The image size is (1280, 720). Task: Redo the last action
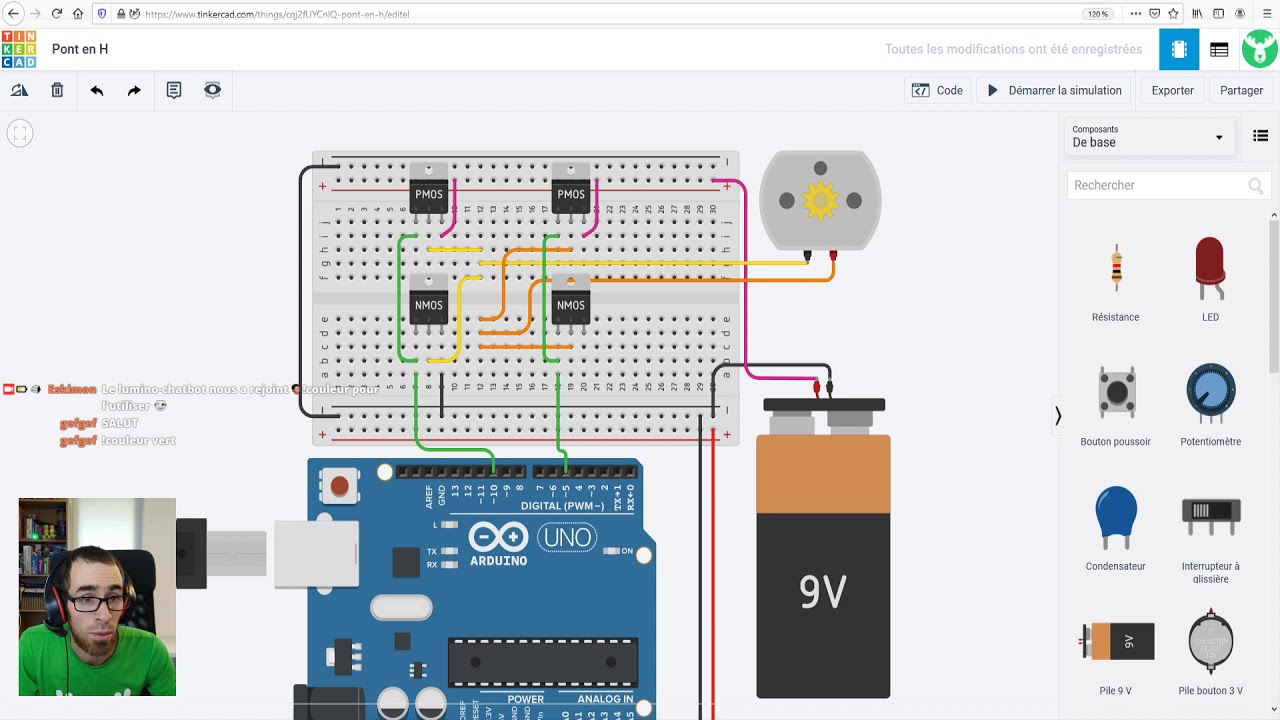(134, 90)
